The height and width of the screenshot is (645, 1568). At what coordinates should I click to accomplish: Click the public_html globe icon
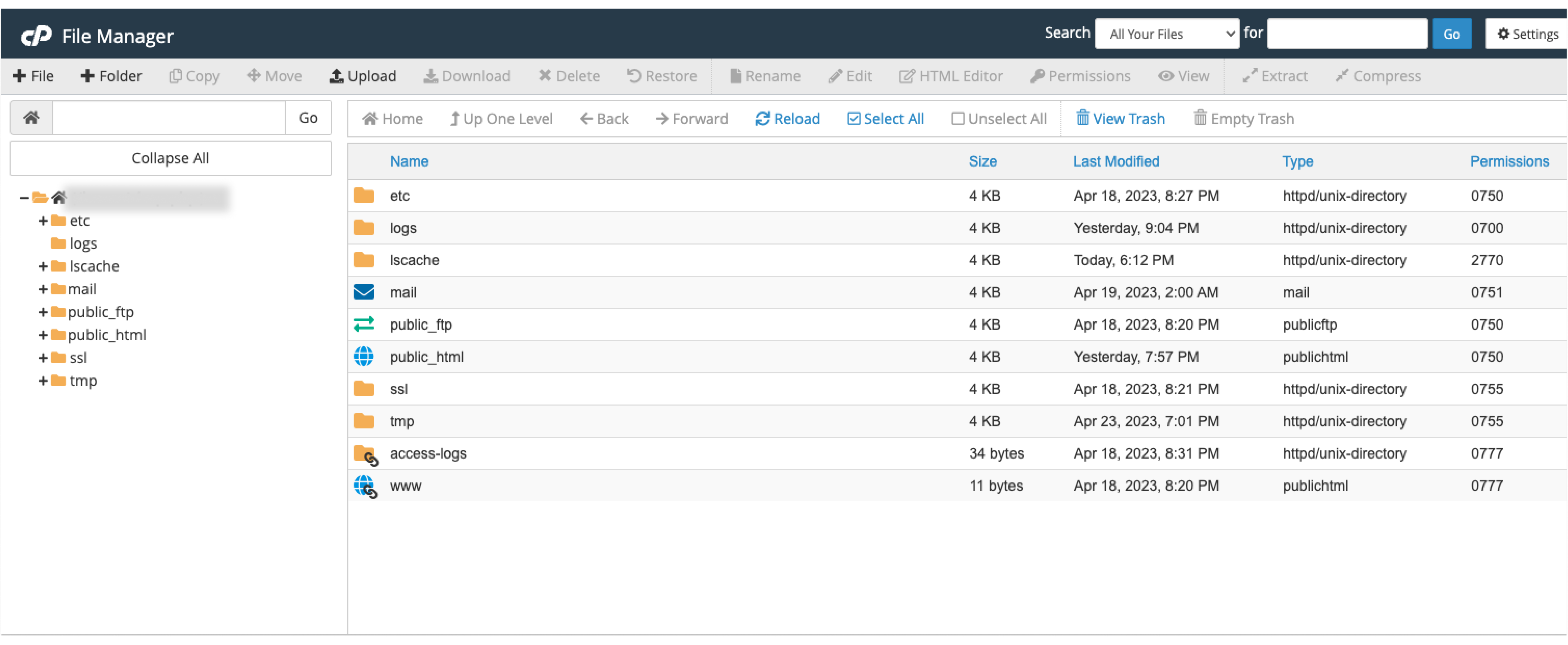pyautogui.click(x=364, y=357)
